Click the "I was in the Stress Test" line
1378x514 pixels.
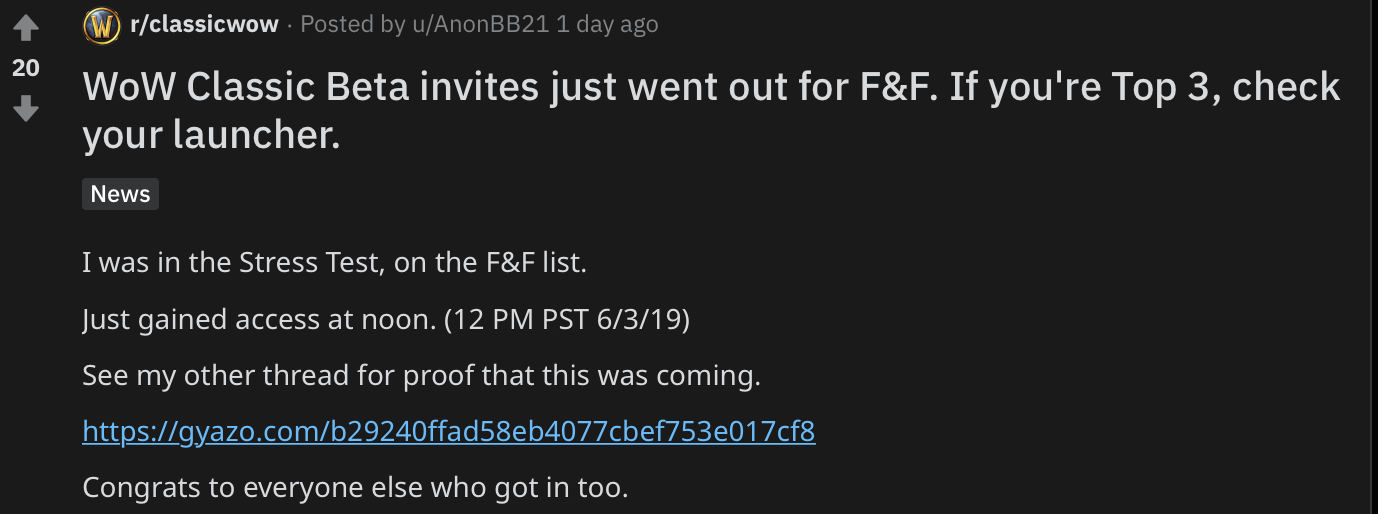[334, 264]
